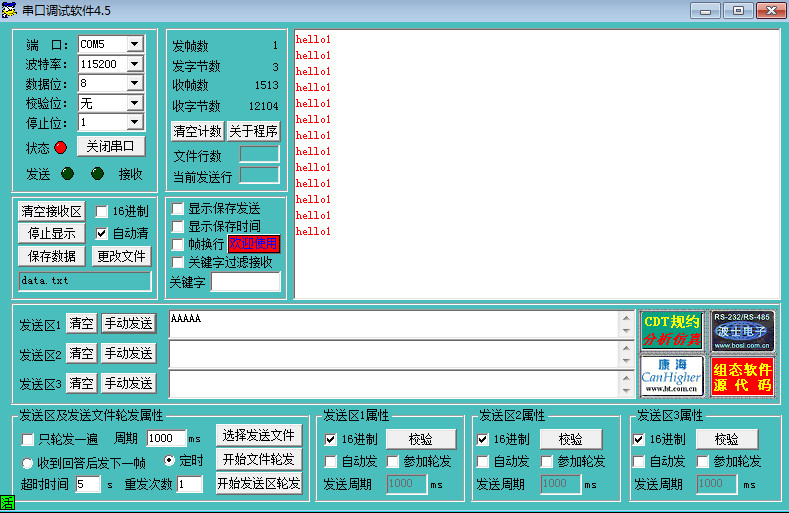
Task: Click 手动发送 for 发送区1
Action: click(x=129, y=323)
